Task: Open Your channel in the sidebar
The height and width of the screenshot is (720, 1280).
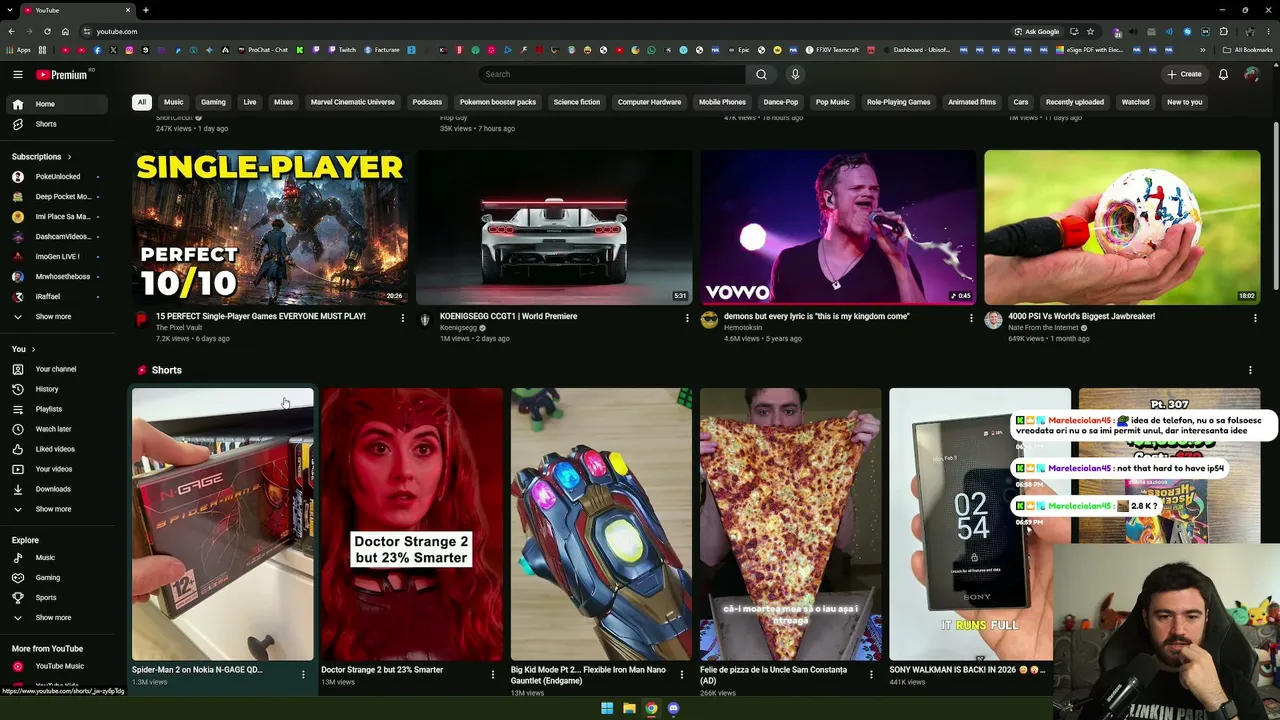Action: pyautogui.click(x=58, y=369)
